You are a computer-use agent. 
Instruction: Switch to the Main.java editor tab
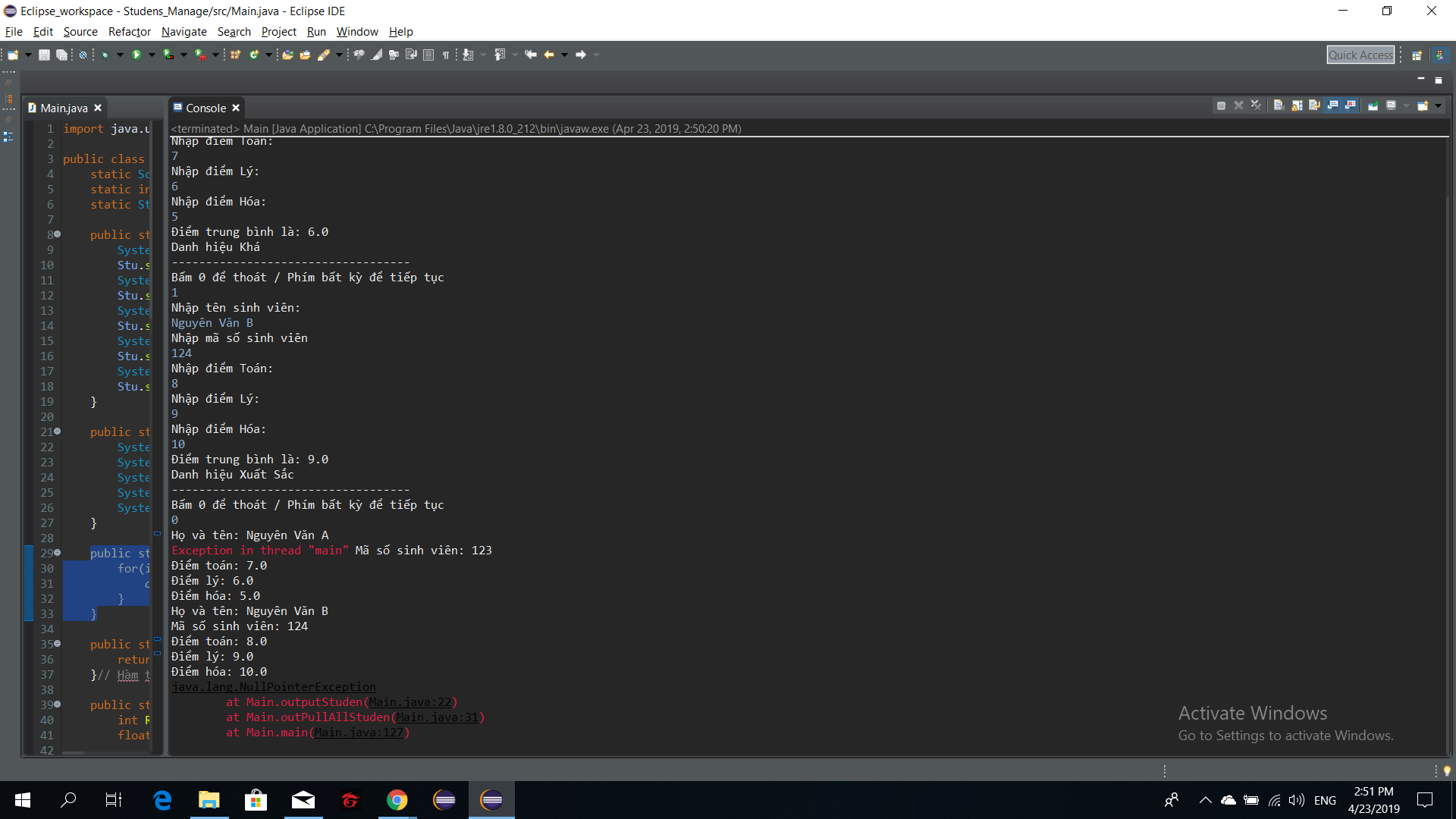pos(64,108)
